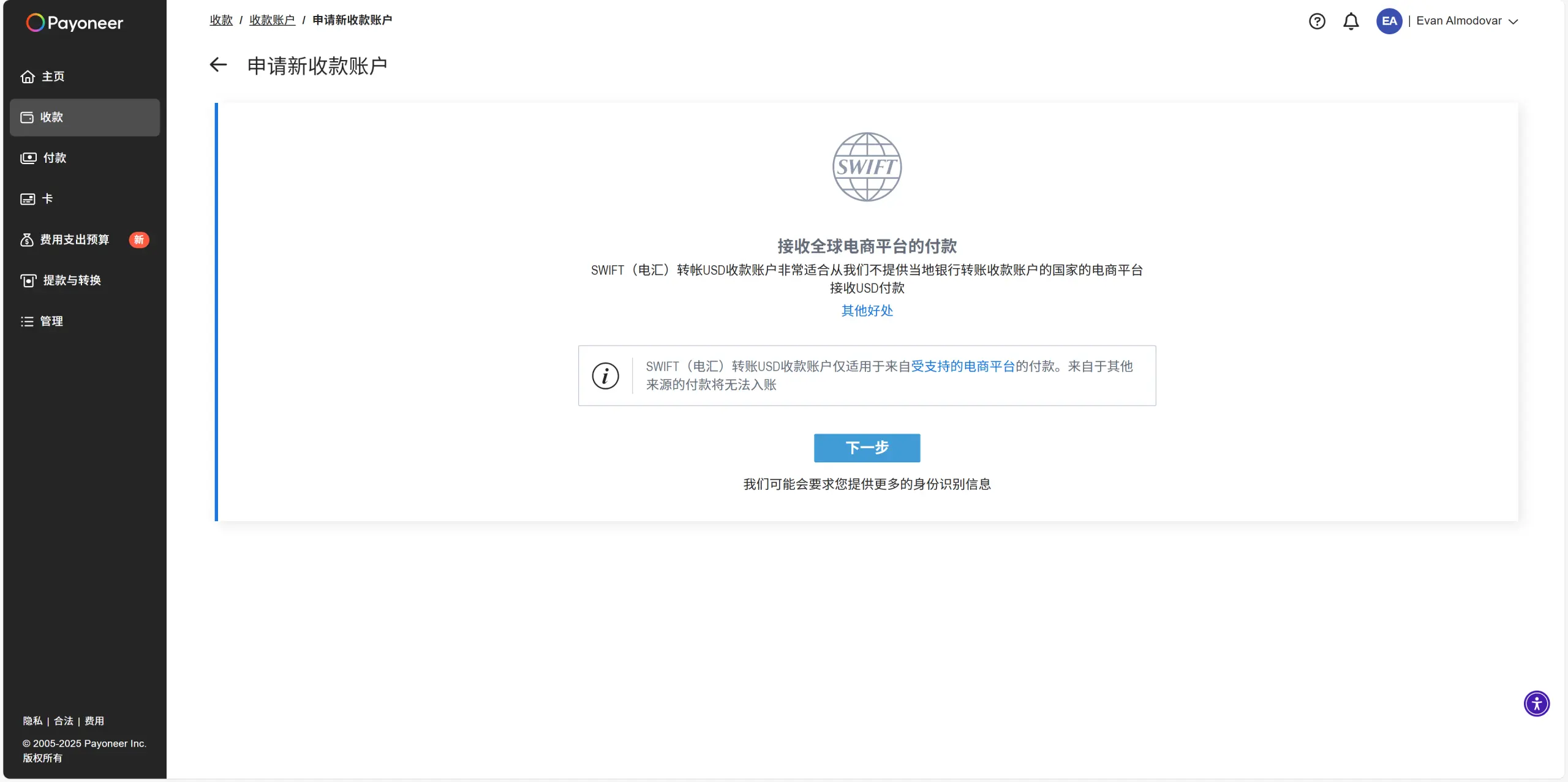1568x782 pixels.
Task: Click the 收款账户 breadcrumb link
Action: 272,20
